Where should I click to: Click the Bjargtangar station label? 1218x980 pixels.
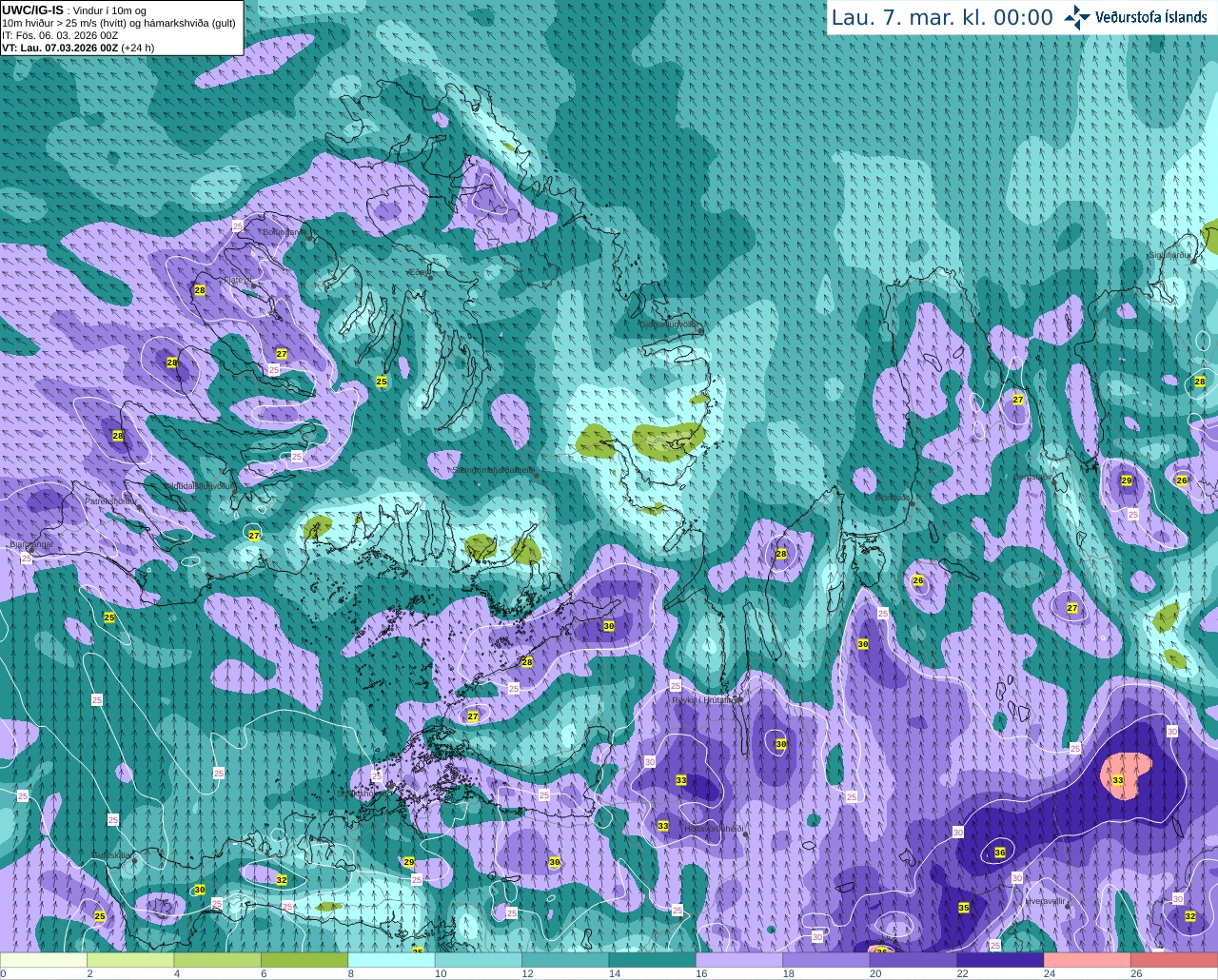(31, 545)
